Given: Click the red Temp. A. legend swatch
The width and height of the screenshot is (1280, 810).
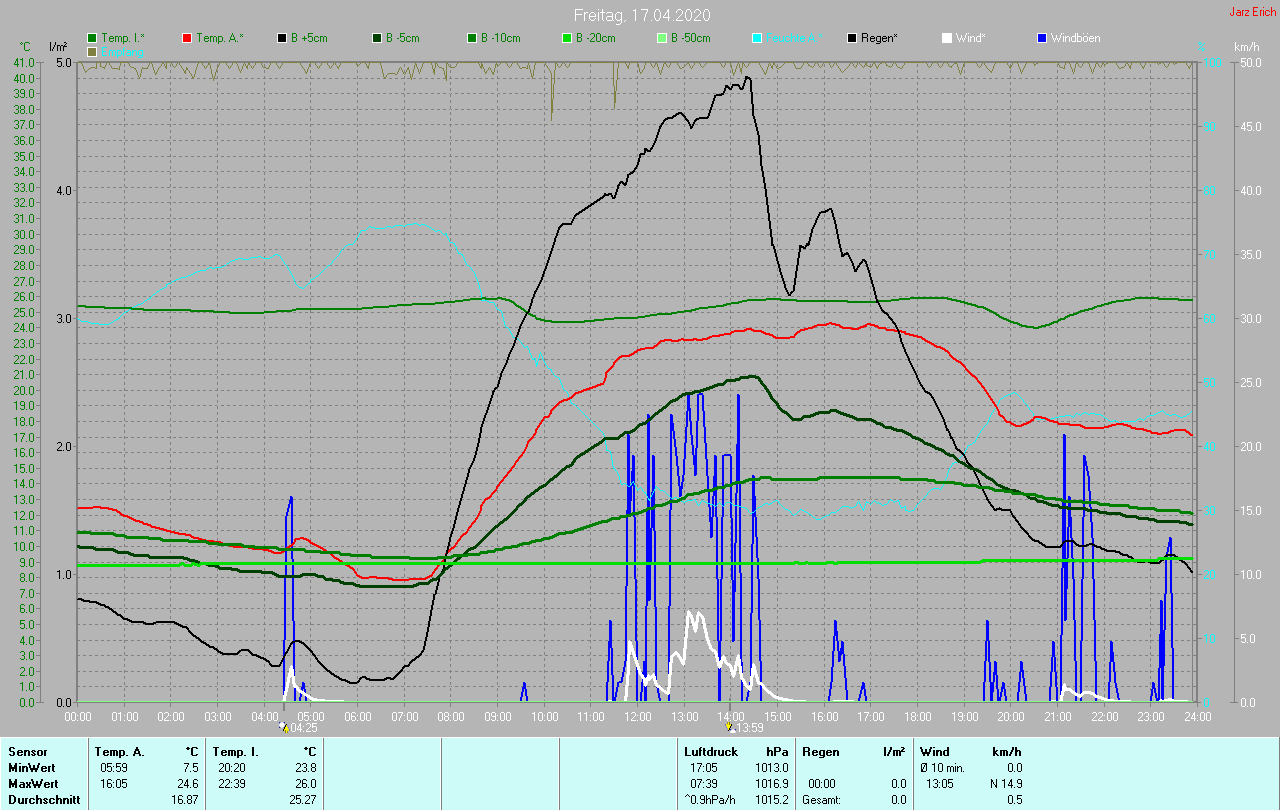Looking at the screenshot, I should (187, 38).
